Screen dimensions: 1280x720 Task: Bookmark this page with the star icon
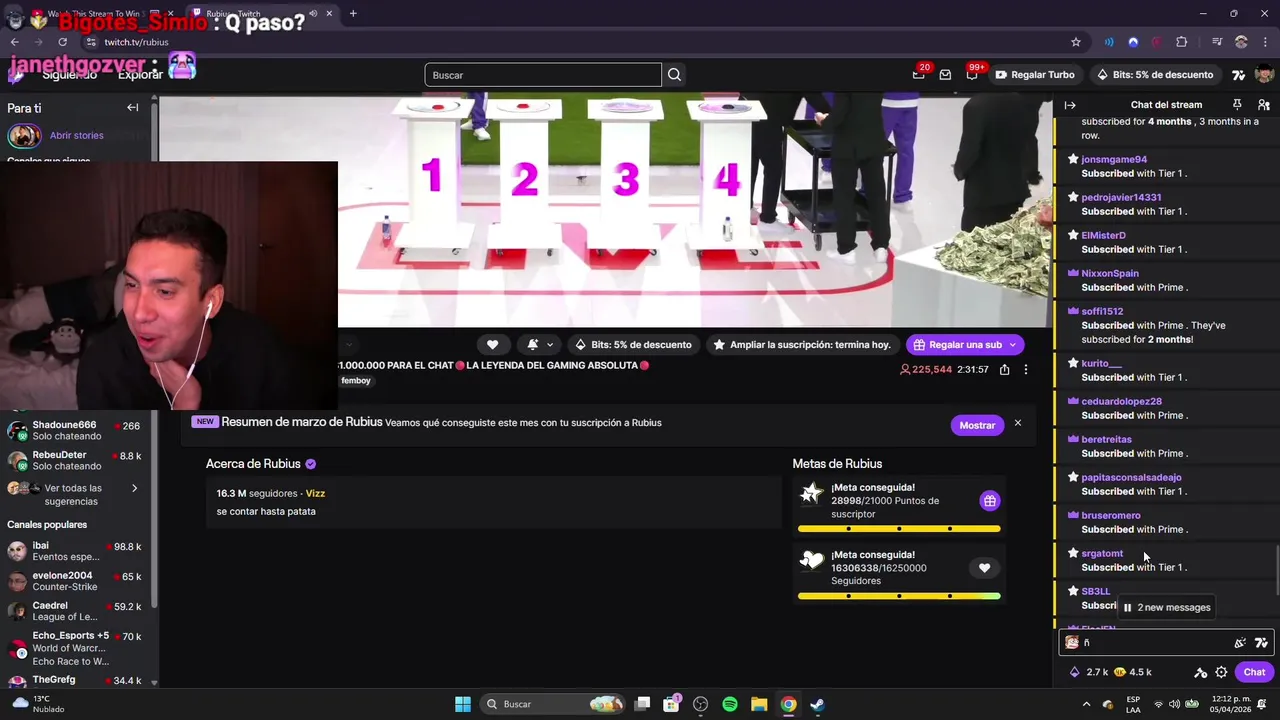coord(1076,42)
